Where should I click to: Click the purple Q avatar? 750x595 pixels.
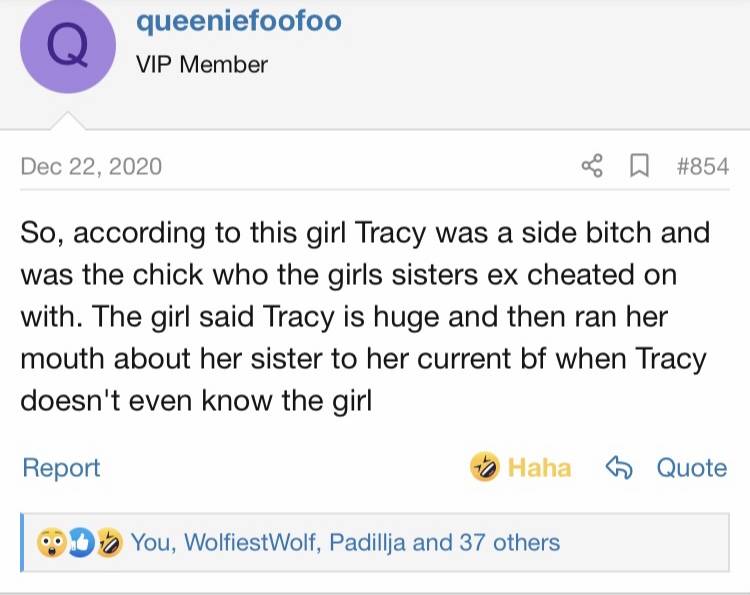[x=68, y=45]
